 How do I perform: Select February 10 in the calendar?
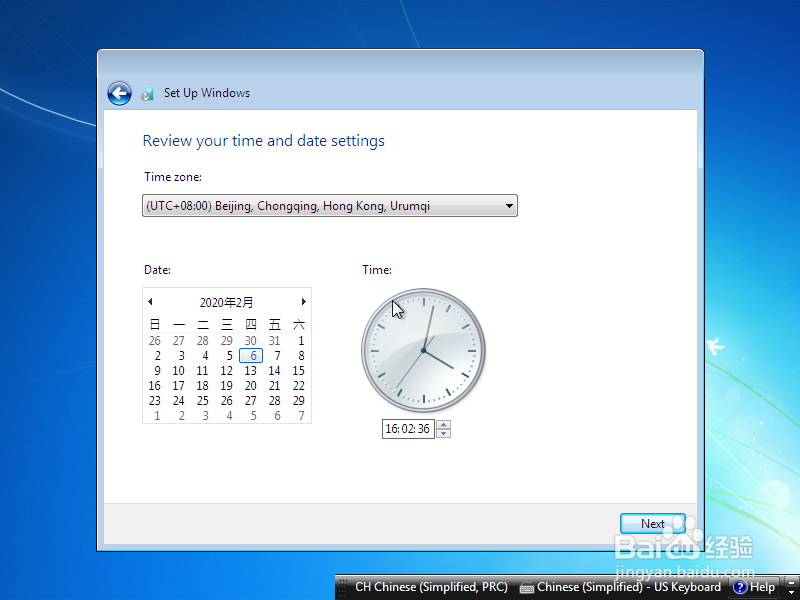179,371
